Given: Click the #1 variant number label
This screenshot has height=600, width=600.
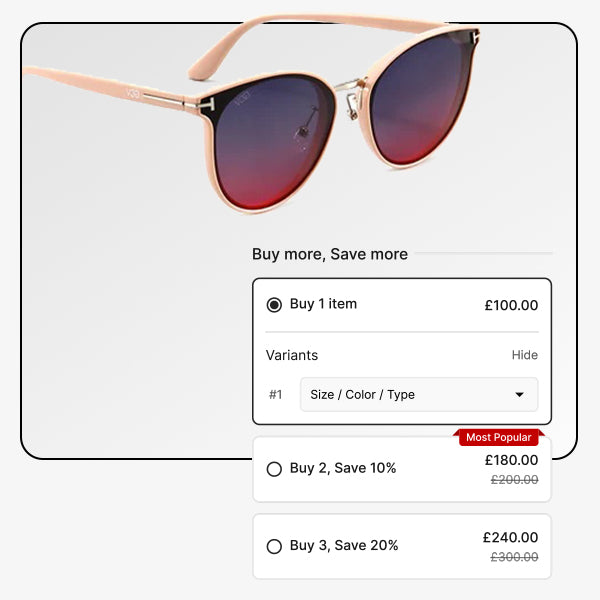Looking at the screenshot, I should pos(276,395).
